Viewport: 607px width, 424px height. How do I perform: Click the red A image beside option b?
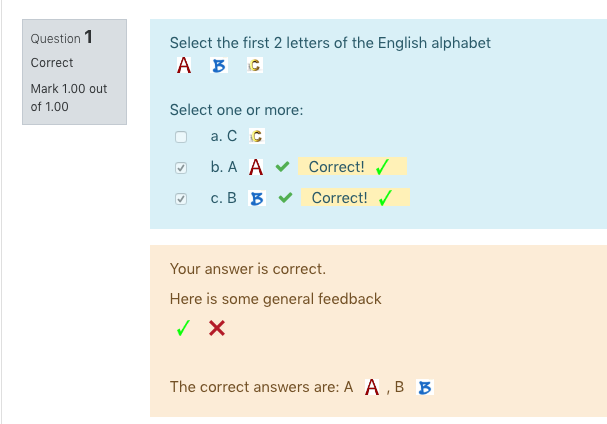pyautogui.click(x=256, y=167)
